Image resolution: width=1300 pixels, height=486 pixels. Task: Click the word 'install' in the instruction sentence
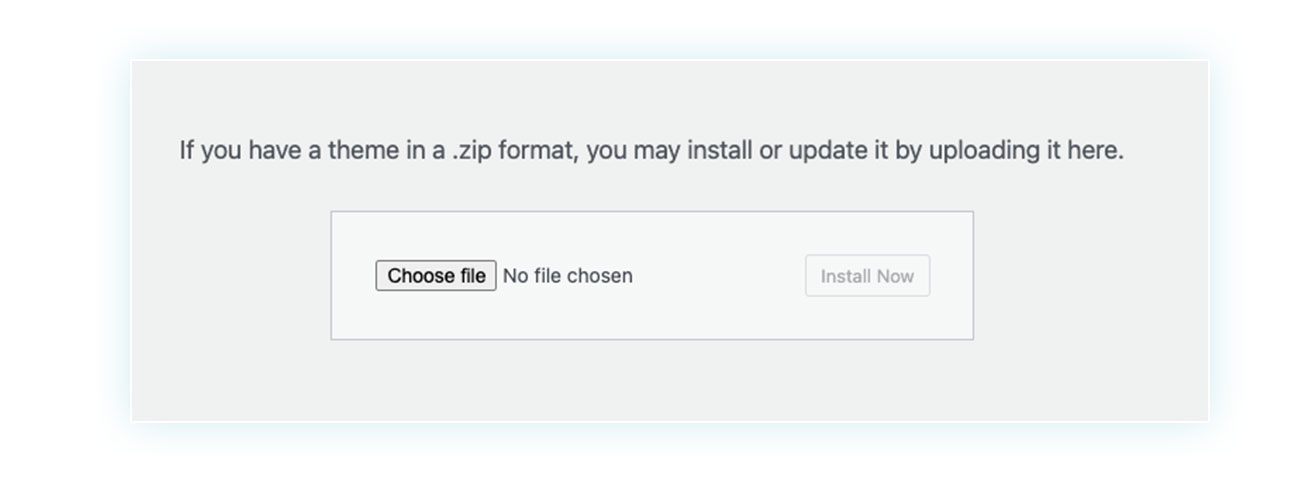point(720,151)
